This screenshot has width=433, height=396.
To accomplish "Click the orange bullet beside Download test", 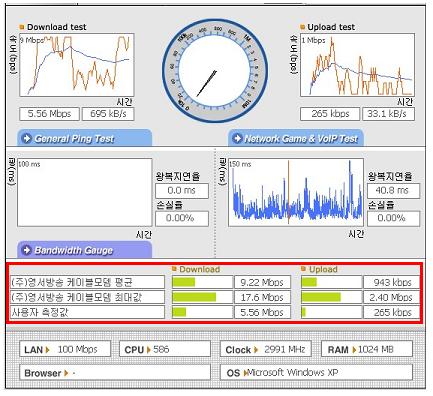I will point(22,27).
